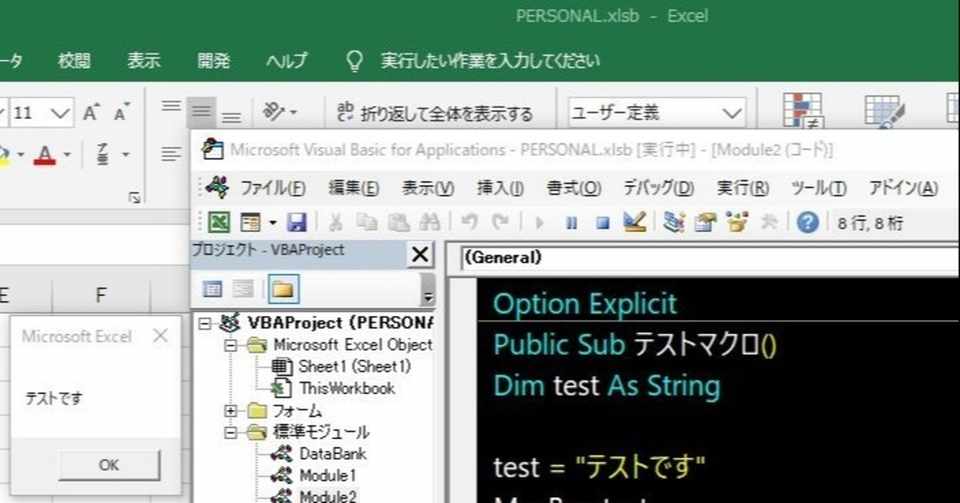Open the ユーザー定義 number format dropdown
The image size is (960, 503).
731,114
